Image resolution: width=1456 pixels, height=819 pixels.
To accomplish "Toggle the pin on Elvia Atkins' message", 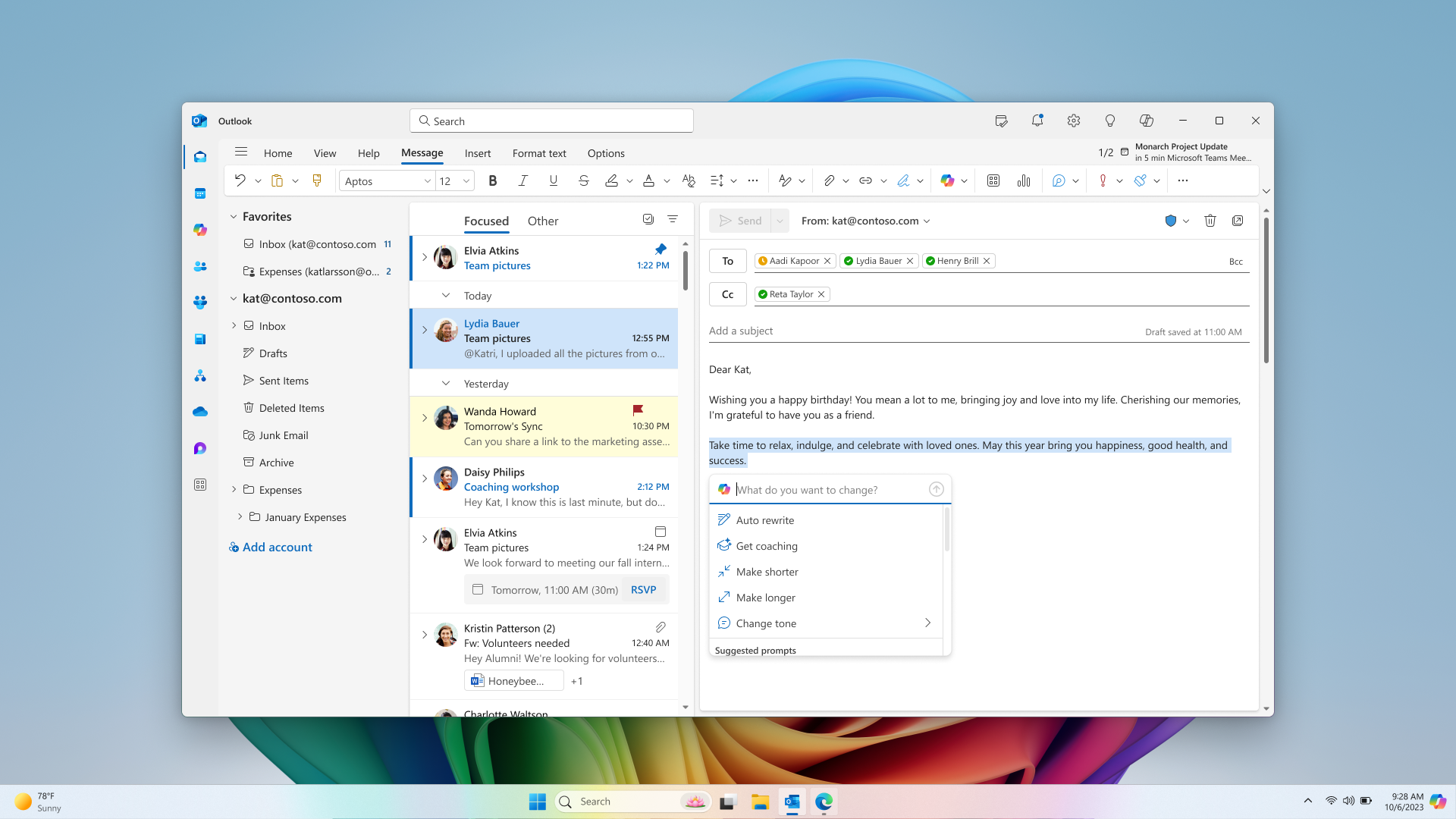I will pyautogui.click(x=661, y=249).
